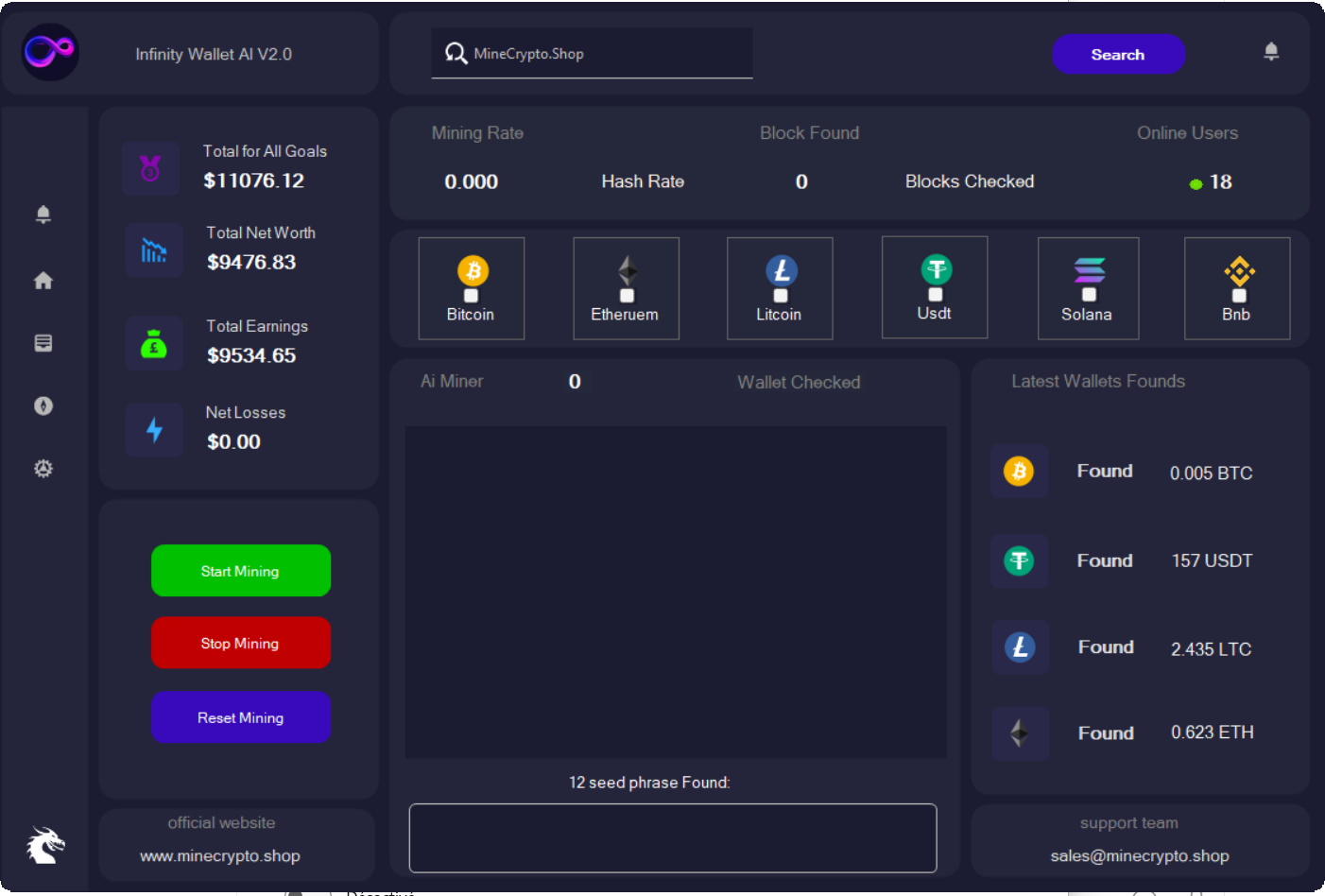The height and width of the screenshot is (896, 1325).
Task: Click the bell notification icon in the top bar
Action: [x=1271, y=52]
